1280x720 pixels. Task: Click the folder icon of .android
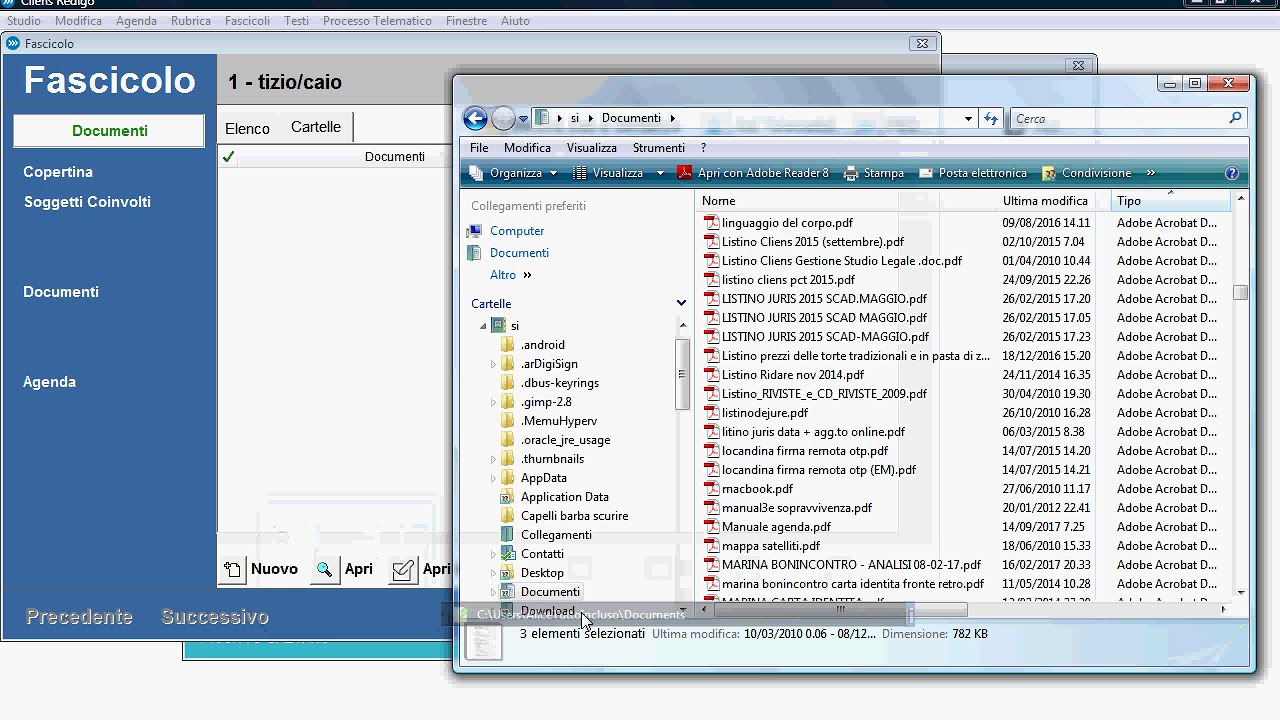(x=507, y=345)
